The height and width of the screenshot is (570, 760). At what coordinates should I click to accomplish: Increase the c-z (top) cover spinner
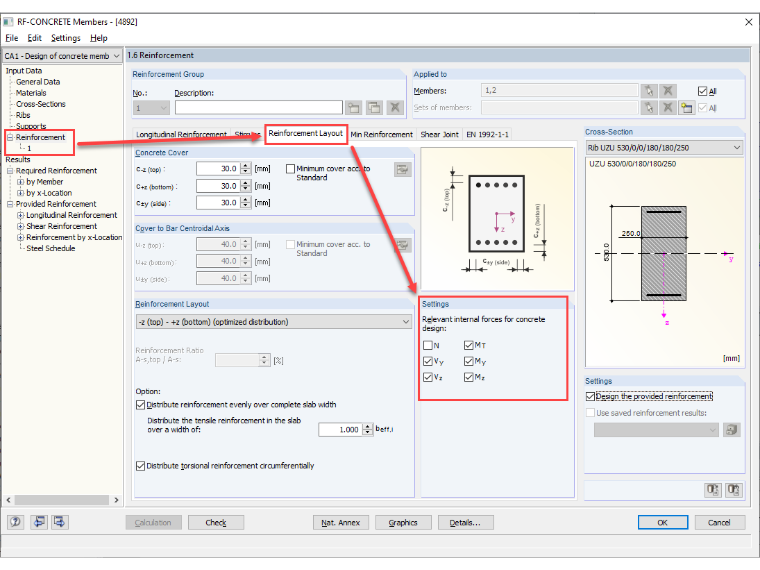(246, 165)
